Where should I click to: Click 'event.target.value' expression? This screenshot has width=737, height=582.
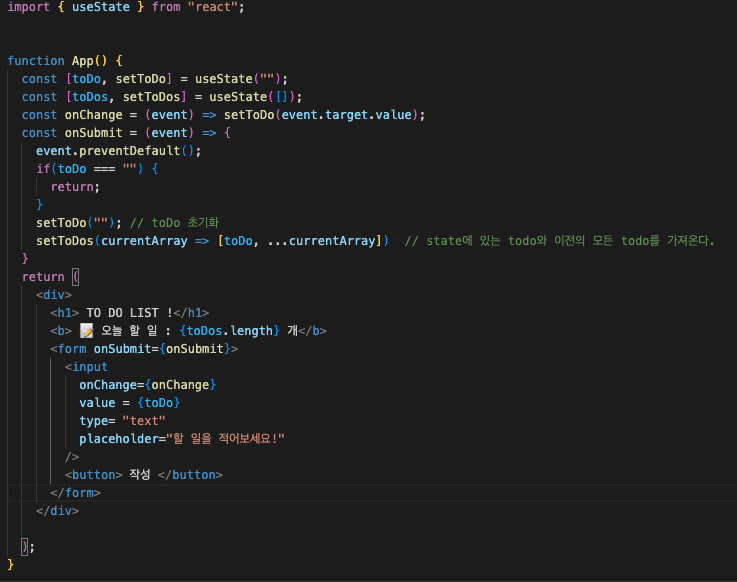346,115
